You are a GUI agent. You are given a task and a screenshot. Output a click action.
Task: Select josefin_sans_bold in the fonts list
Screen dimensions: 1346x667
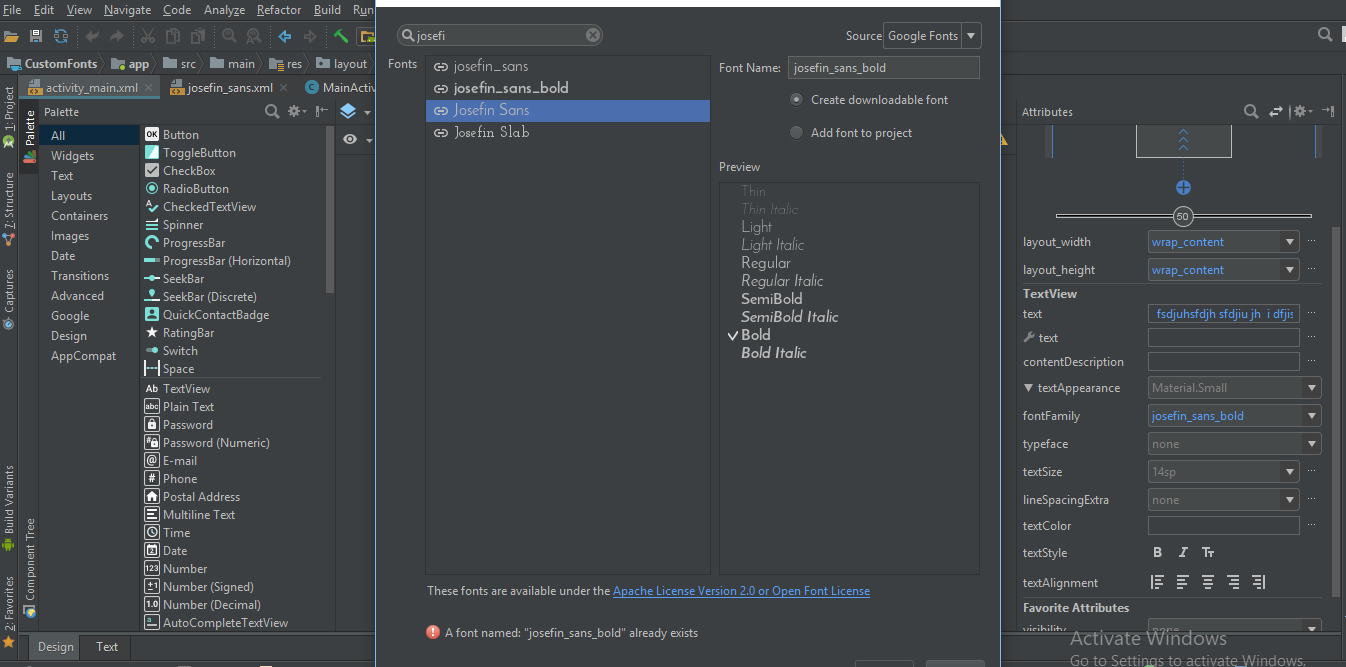point(568,88)
